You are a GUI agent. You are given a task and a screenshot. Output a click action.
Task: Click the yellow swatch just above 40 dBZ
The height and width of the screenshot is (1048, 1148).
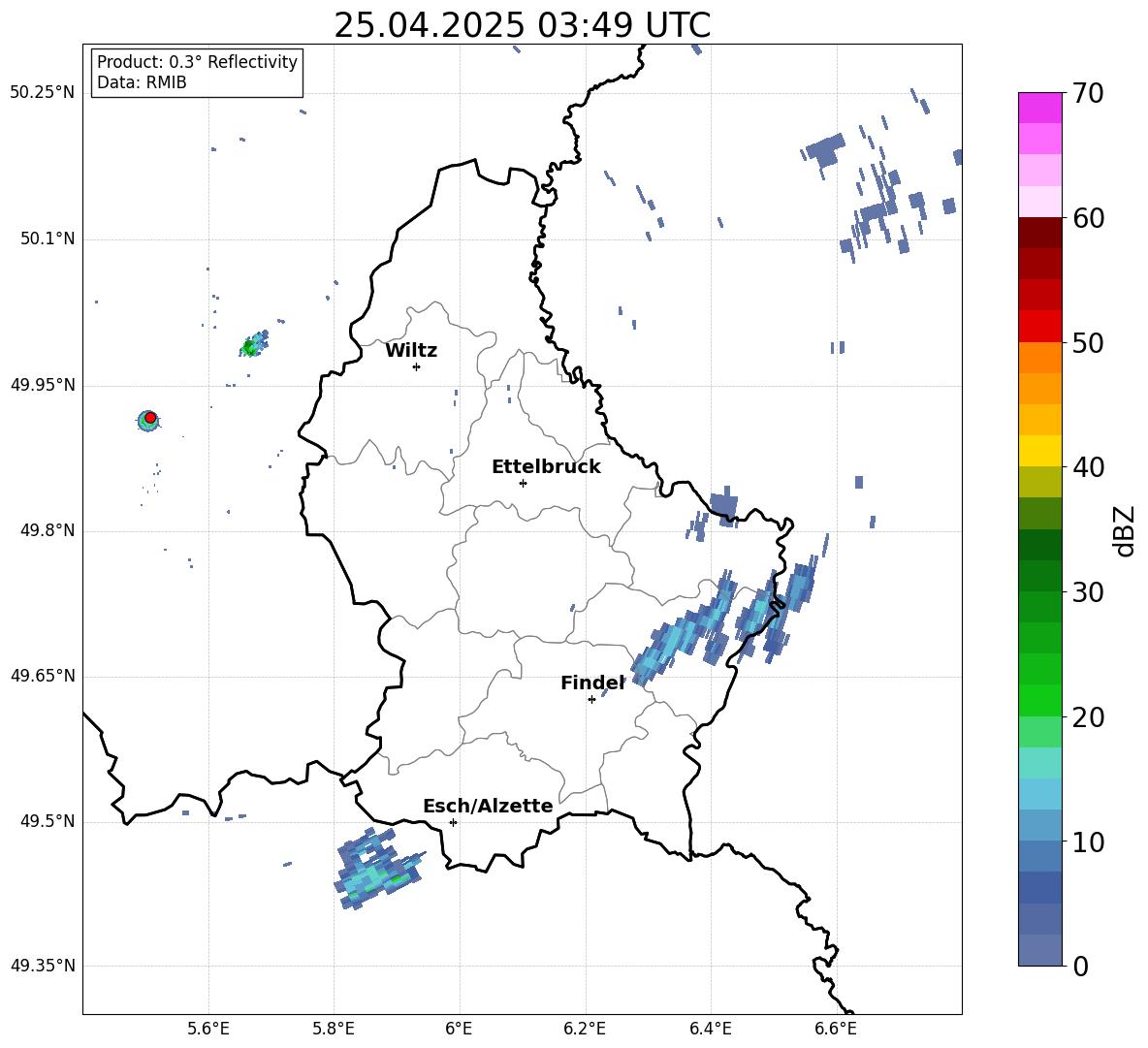1039,451
